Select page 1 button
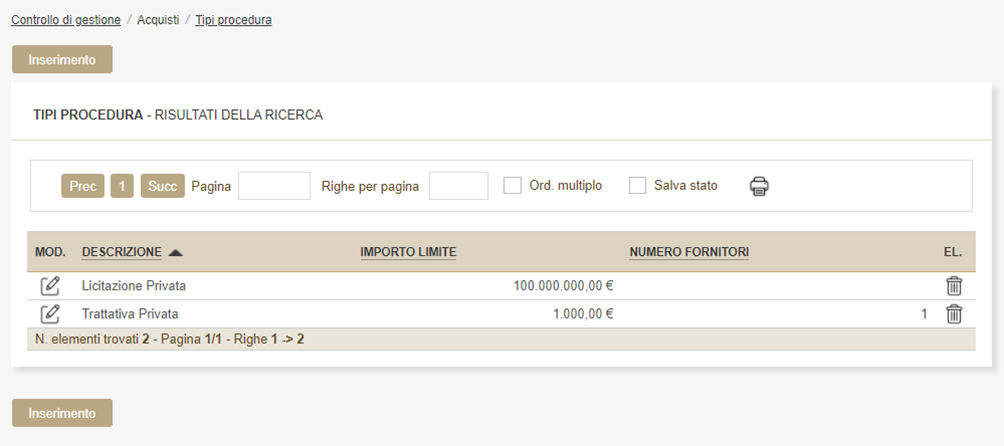1004x446 pixels. pos(122,186)
